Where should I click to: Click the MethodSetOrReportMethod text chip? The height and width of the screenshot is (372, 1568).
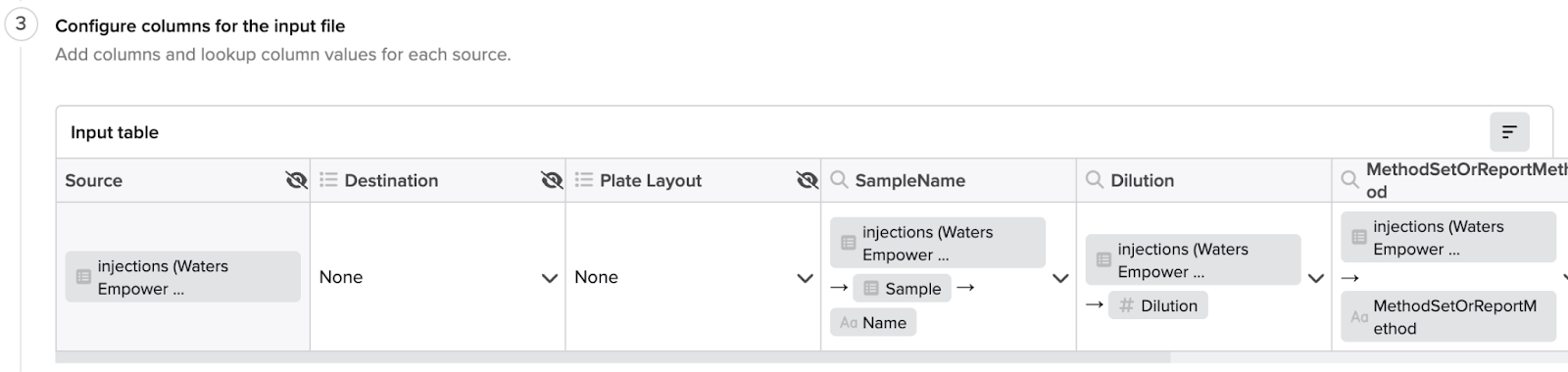1448,317
